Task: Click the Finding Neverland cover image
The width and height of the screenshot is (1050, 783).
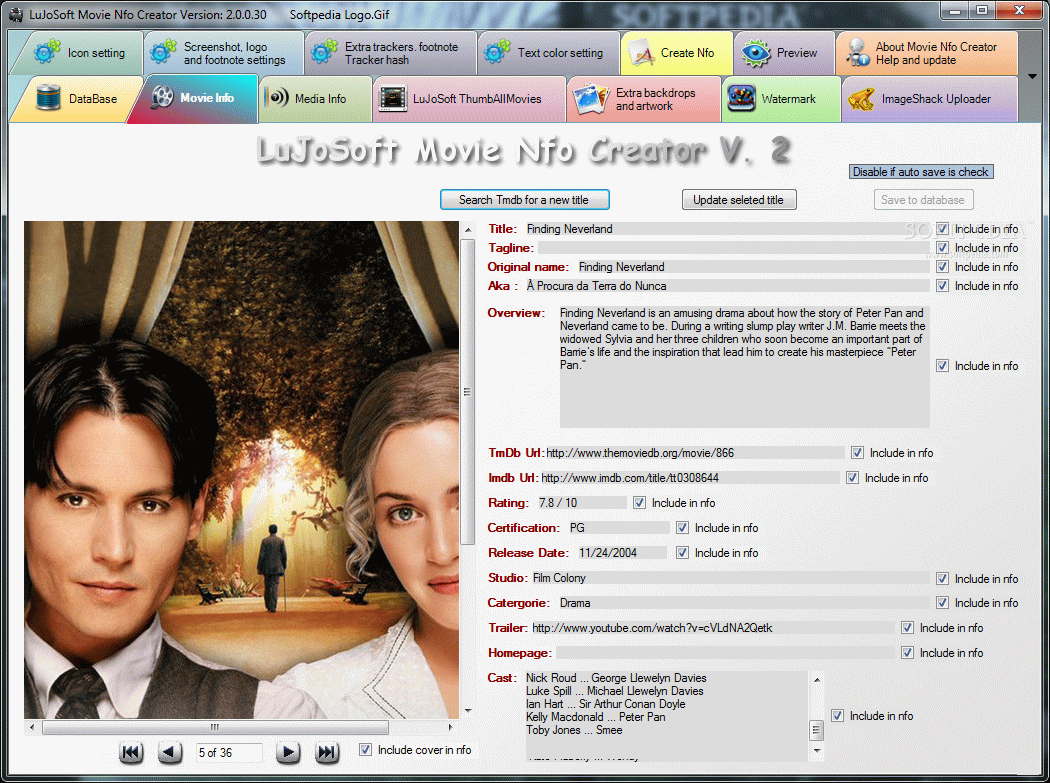Action: [241, 470]
